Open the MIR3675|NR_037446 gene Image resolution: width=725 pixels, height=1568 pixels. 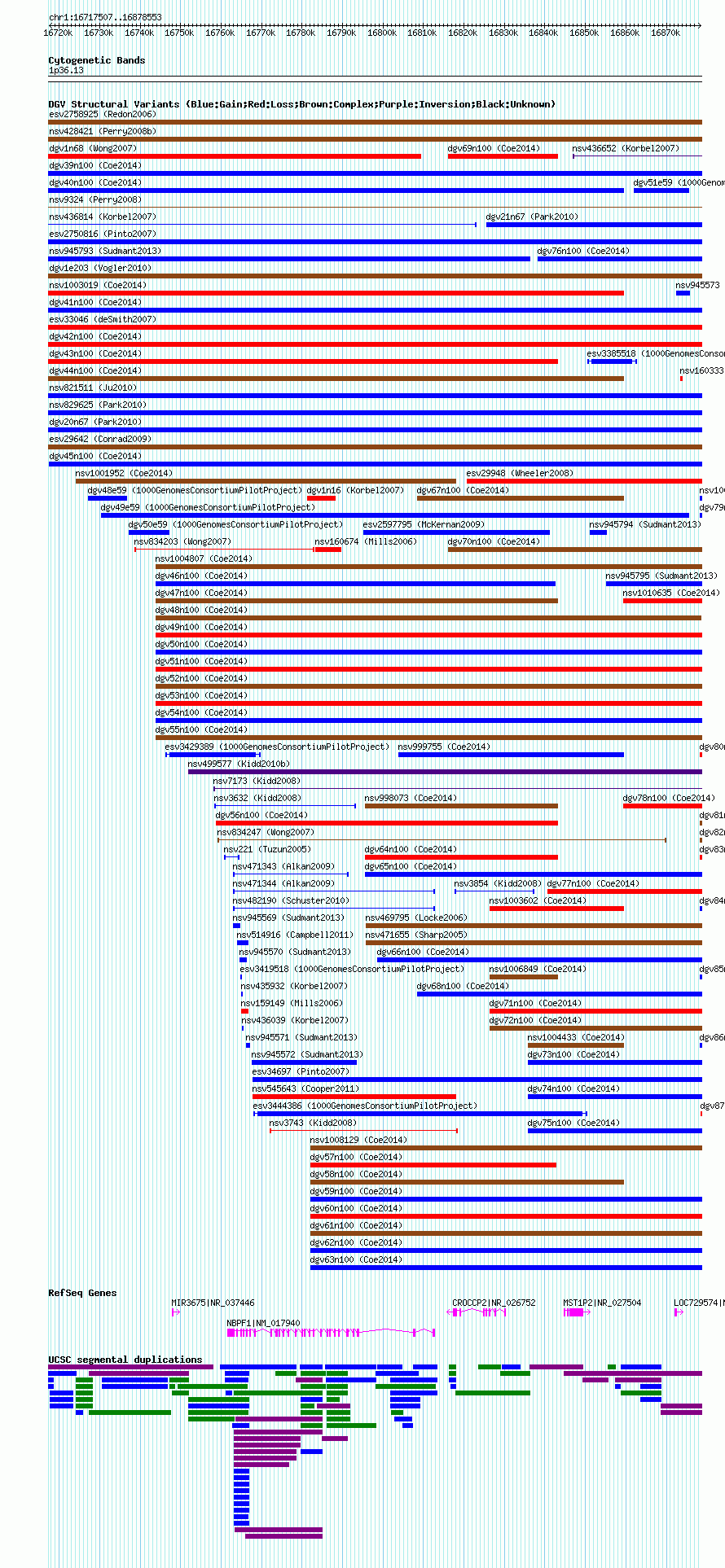[213, 1303]
